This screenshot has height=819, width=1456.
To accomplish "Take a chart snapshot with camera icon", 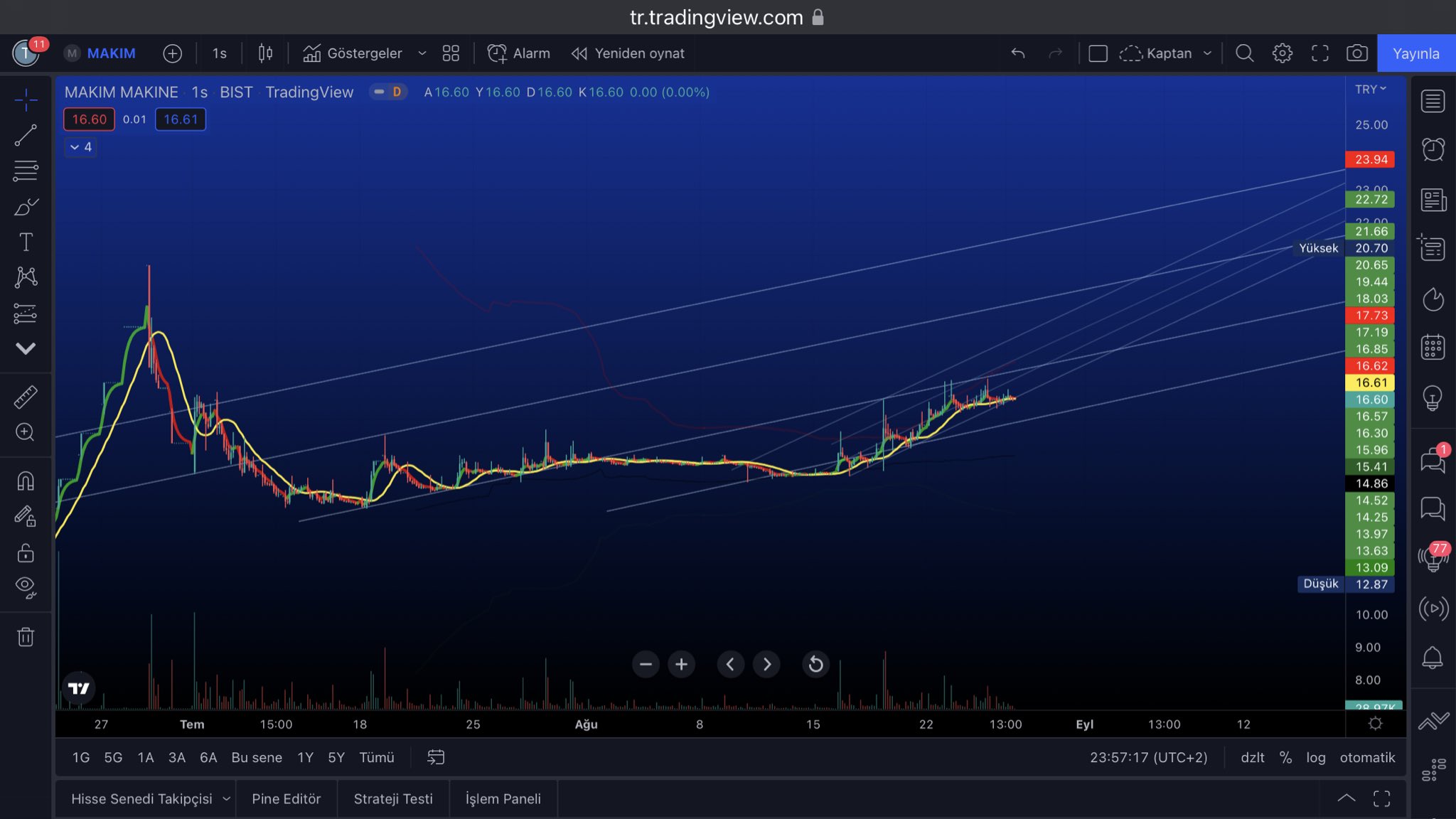I will pos(1357,53).
